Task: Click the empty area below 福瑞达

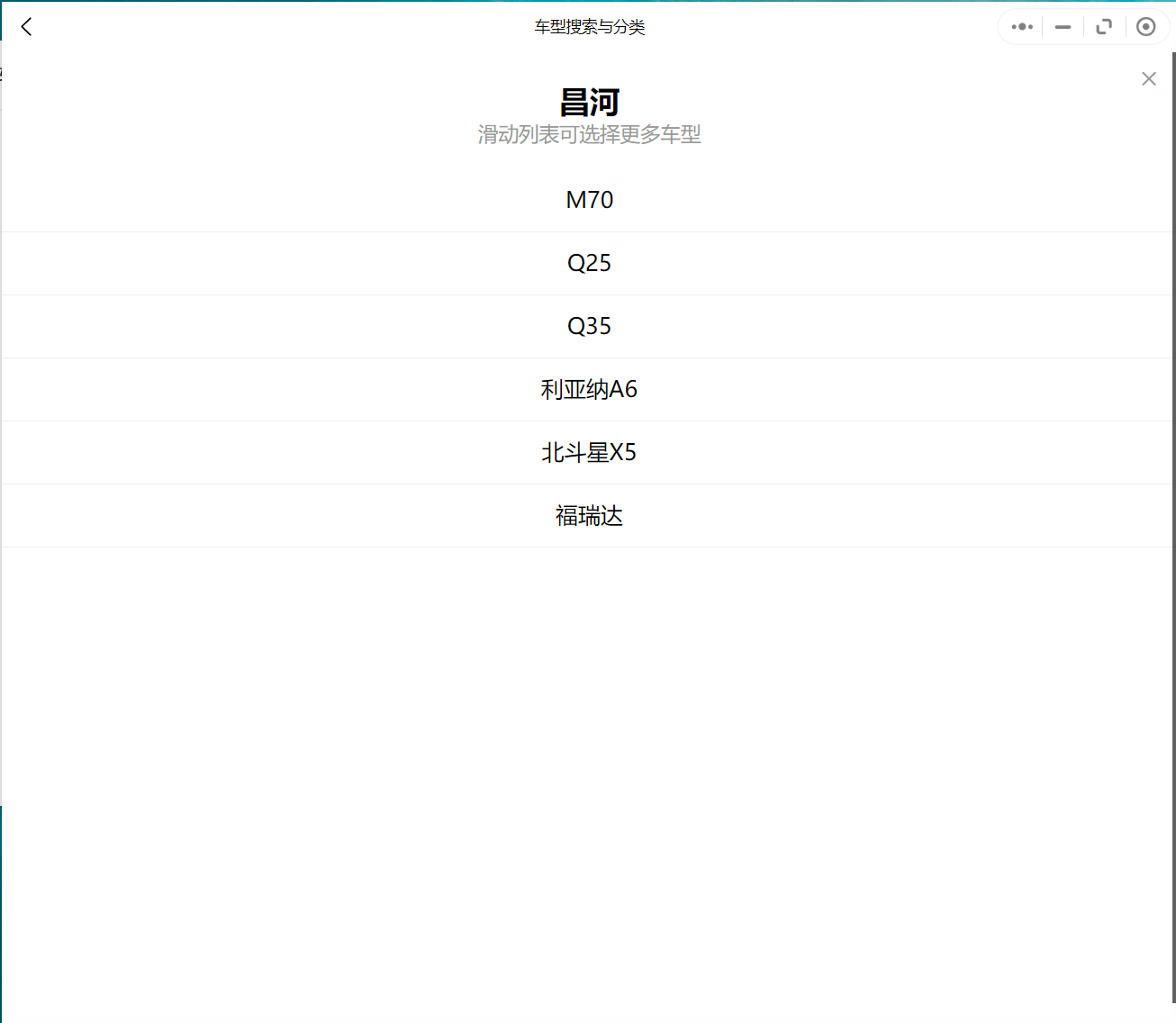Action: coord(589,765)
